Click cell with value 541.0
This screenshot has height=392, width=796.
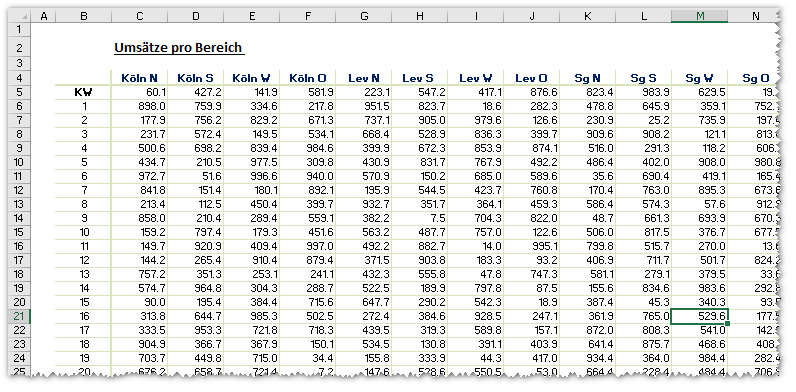click(700, 331)
